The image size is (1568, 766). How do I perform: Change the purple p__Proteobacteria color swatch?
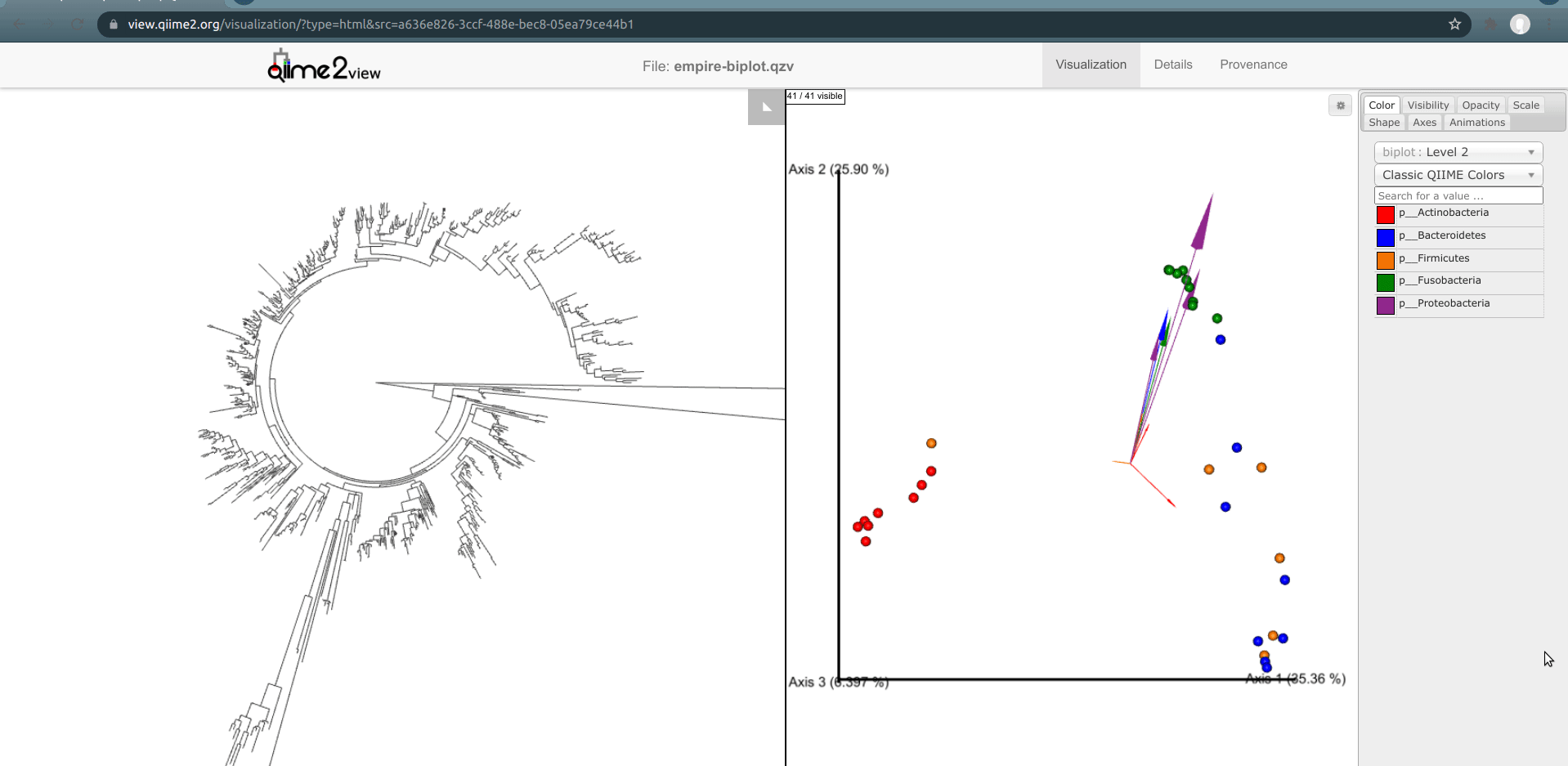click(x=1385, y=306)
